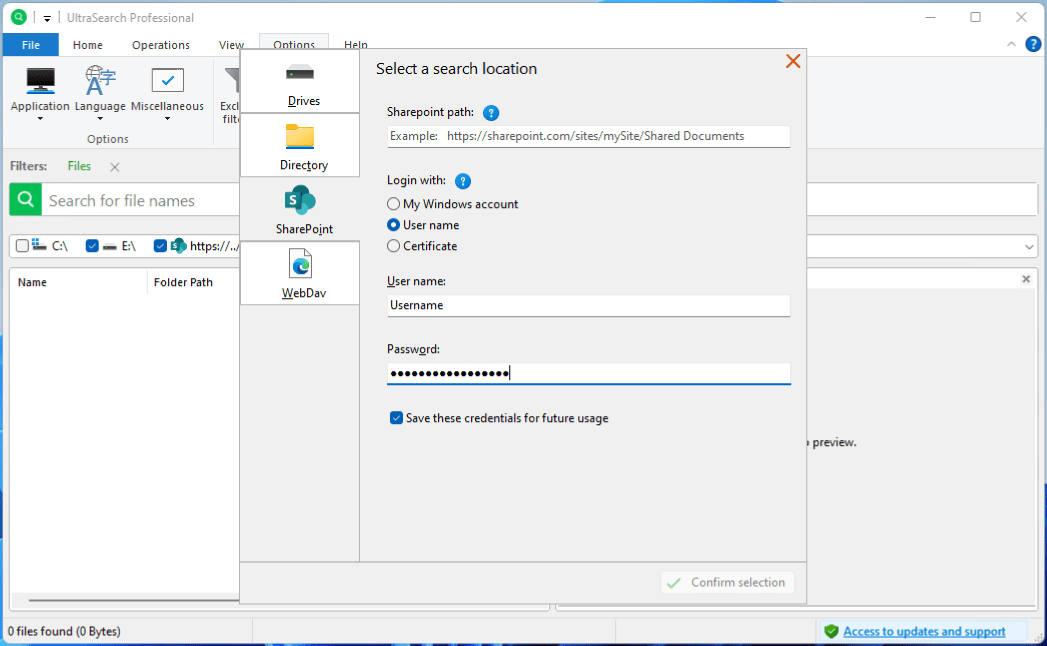
Task: Pick the WebDav location icon
Action: tap(300, 264)
